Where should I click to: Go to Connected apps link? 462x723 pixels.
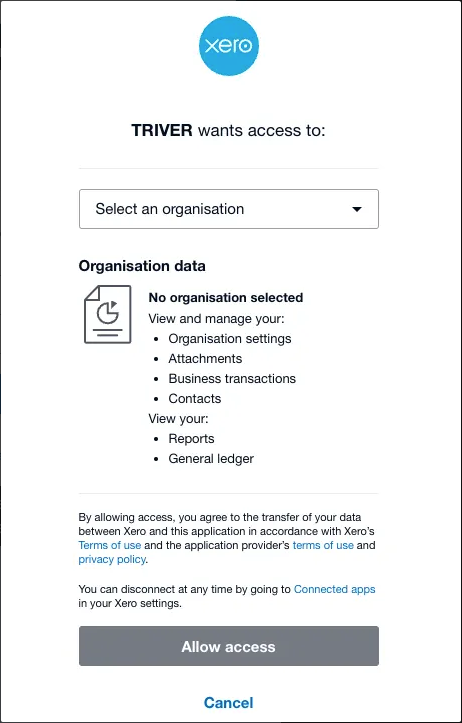335,589
